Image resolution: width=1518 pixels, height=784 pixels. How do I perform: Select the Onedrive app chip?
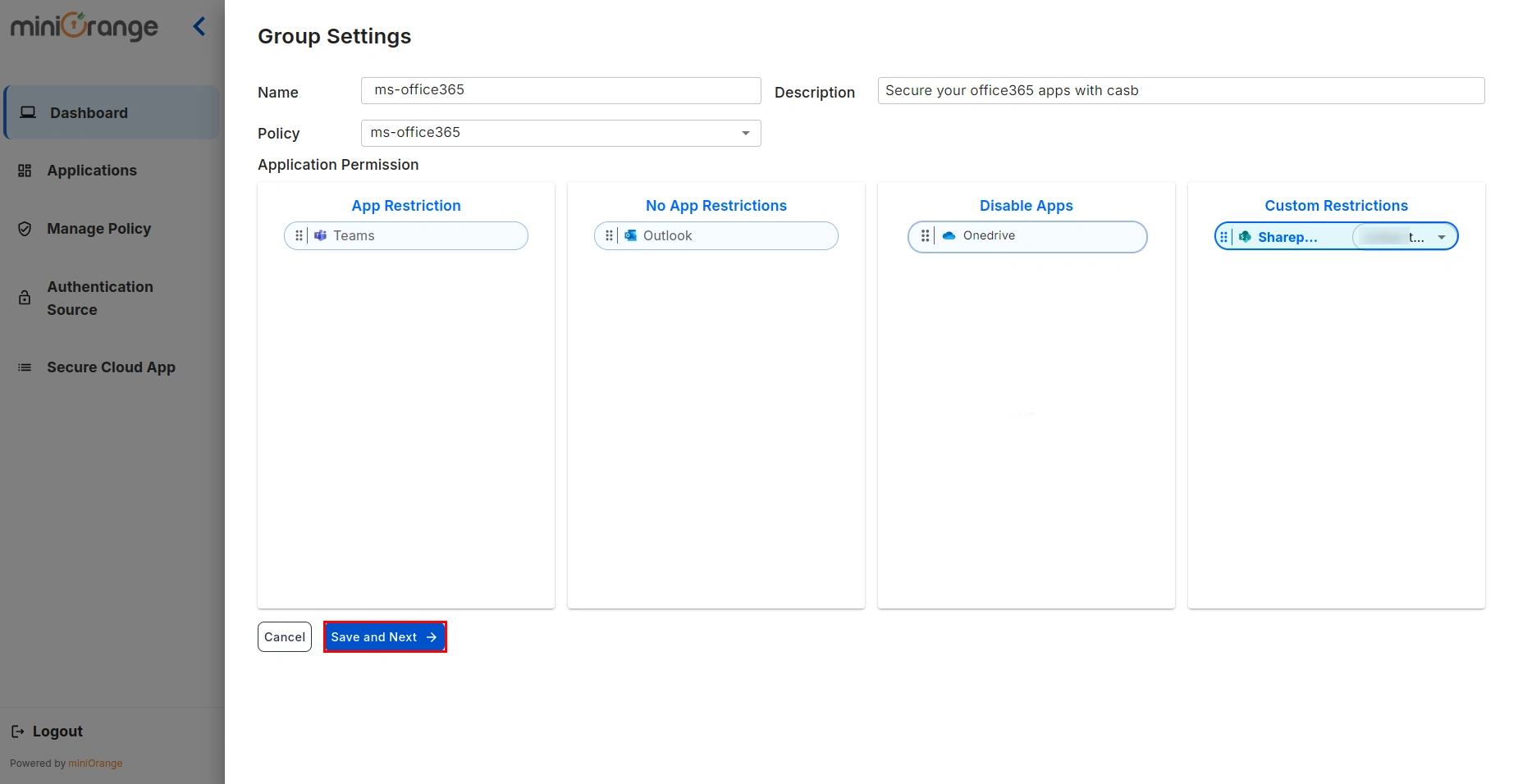(1027, 236)
